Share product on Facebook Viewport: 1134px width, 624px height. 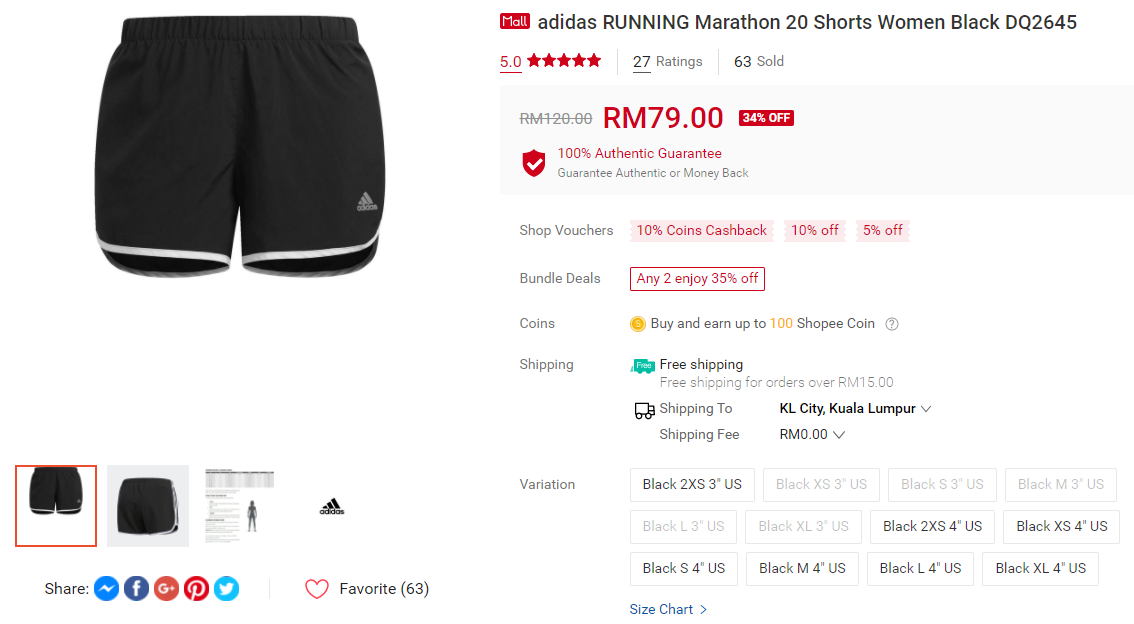(137, 589)
